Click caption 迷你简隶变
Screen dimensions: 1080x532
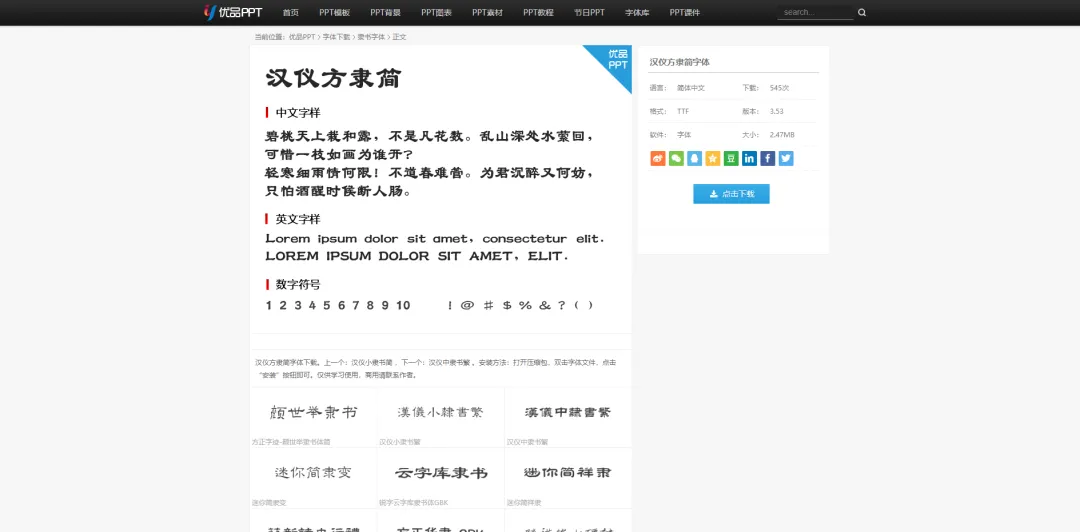pyautogui.click(x=269, y=502)
